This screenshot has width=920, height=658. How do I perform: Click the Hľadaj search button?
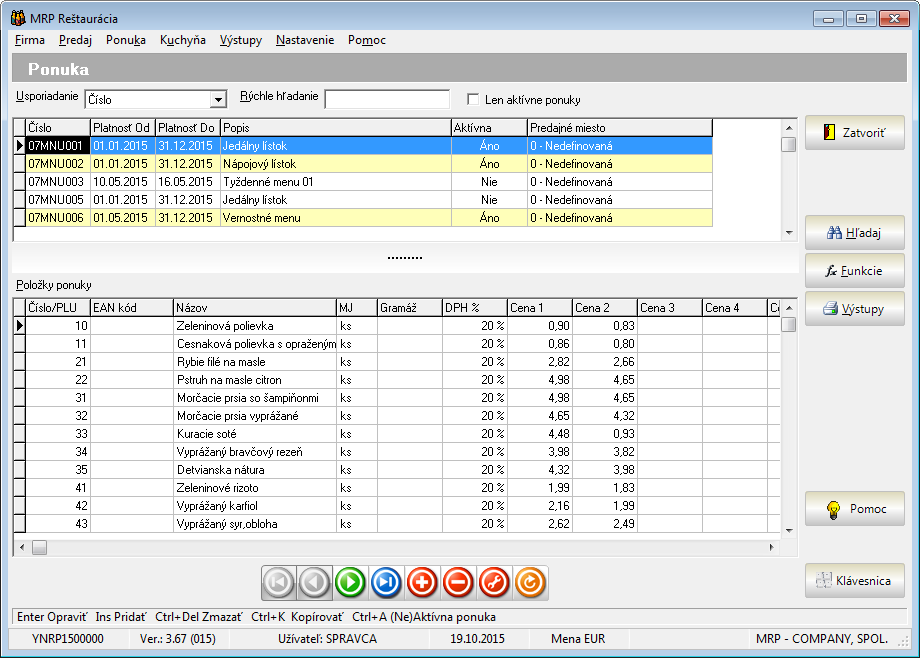click(854, 233)
